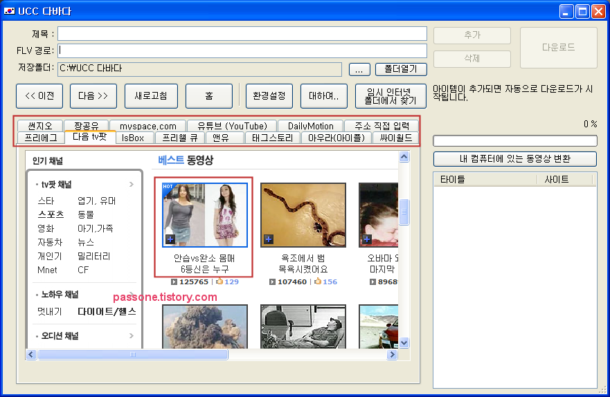Open the 뉴스 channel link
The image size is (610, 397).
click(86, 242)
